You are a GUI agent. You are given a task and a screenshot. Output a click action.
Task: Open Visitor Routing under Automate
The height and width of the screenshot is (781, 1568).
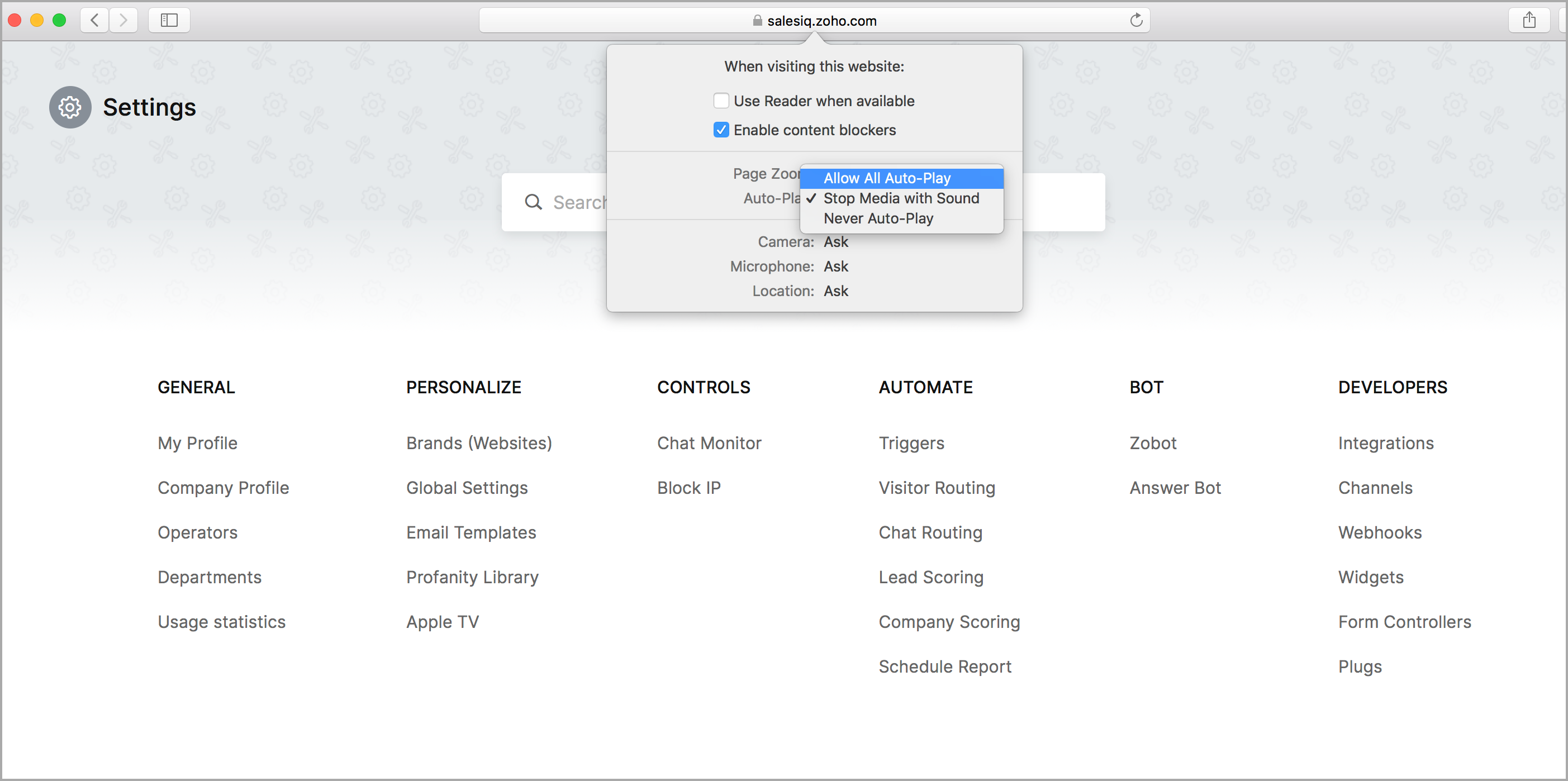click(x=936, y=487)
